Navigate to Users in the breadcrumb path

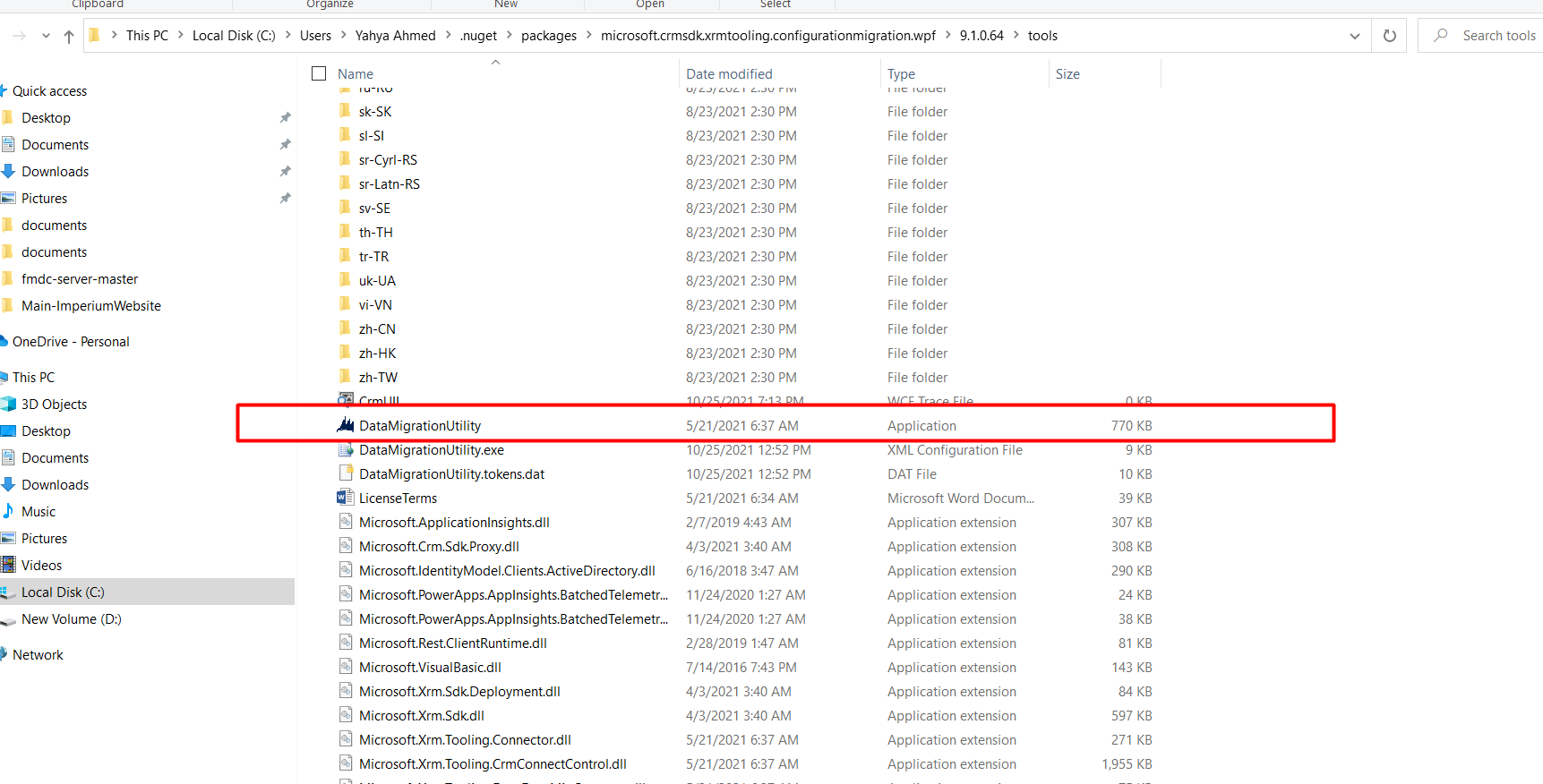(x=315, y=36)
